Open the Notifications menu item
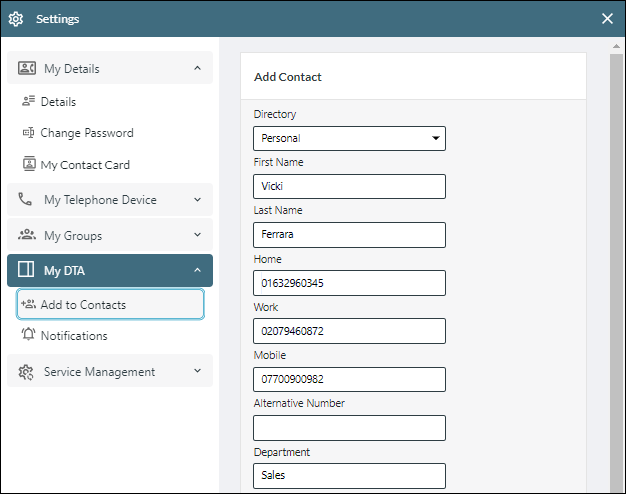Screen dimensions: 626x494 74,335
